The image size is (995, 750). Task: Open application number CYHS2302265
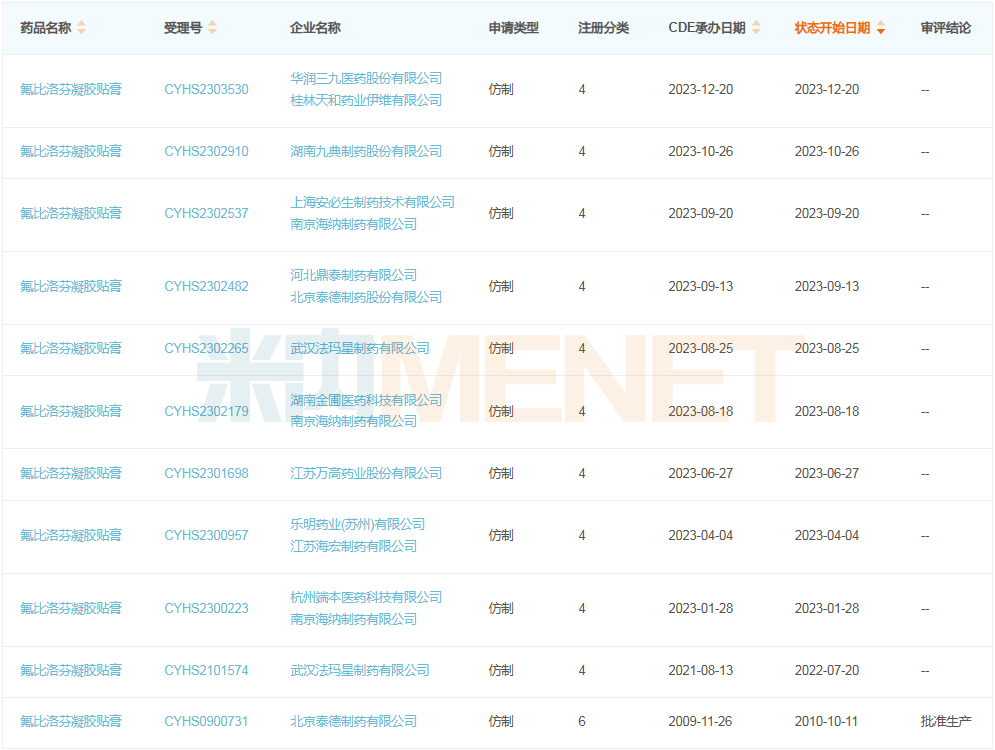click(206, 348)
